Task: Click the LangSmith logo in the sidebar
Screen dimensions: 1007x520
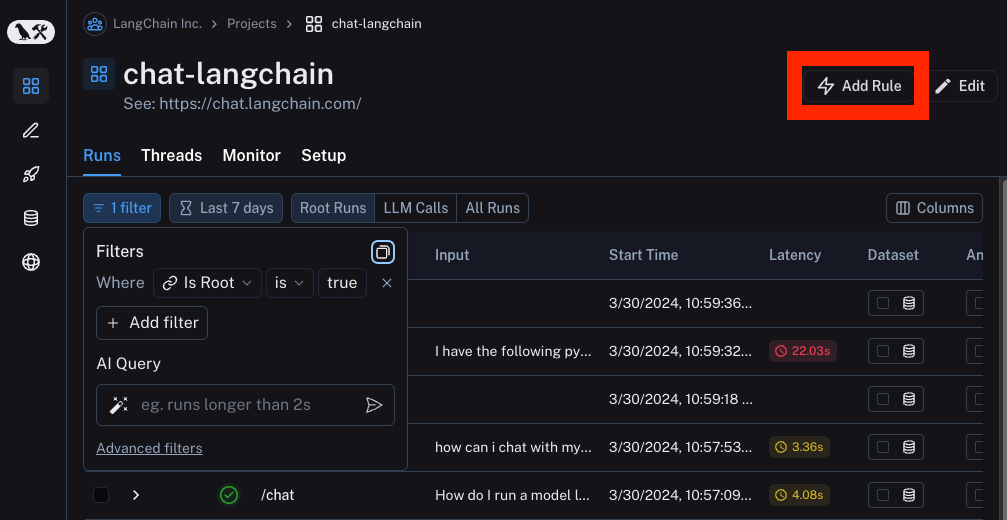Action: (31, 32)
